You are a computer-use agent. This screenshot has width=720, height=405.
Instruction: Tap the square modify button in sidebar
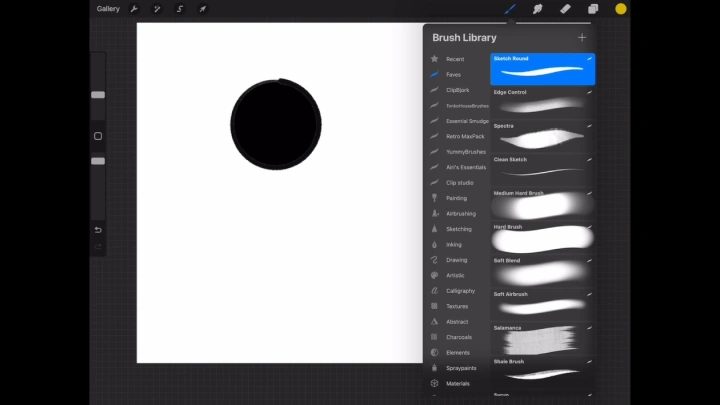(98, 136)
